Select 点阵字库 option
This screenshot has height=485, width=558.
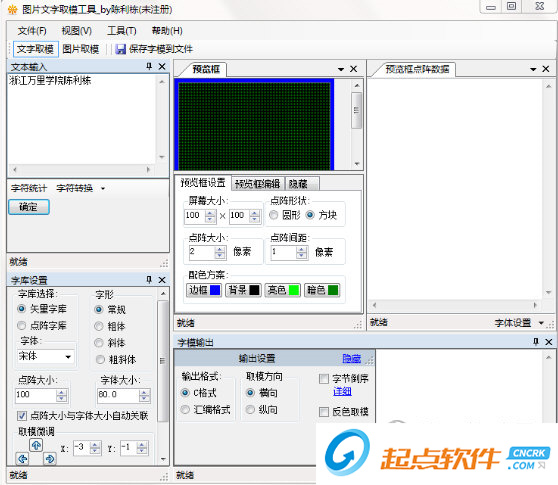(22, 325)
